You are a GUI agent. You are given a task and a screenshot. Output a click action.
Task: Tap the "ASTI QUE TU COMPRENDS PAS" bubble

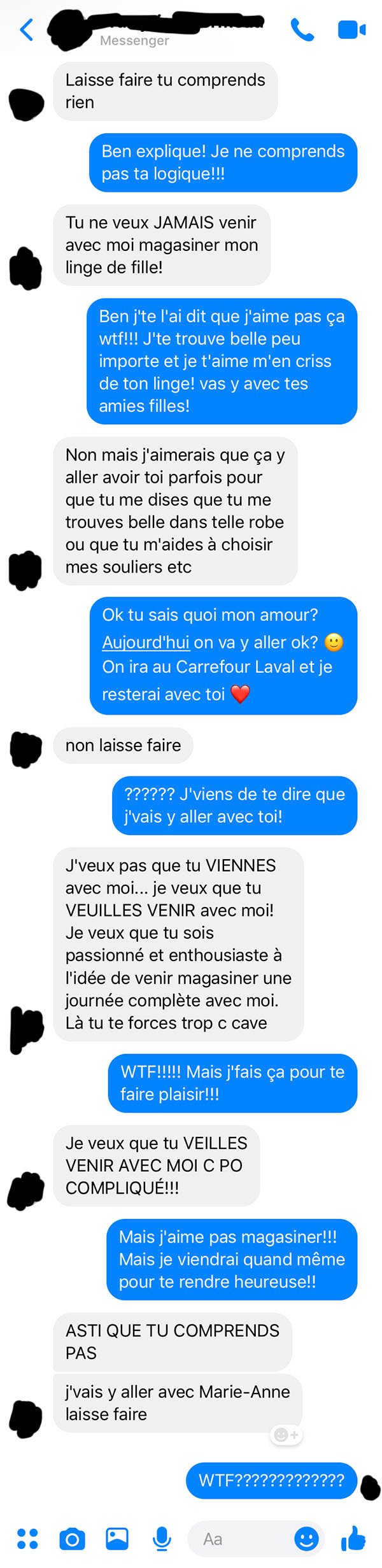pos(173,1341)
